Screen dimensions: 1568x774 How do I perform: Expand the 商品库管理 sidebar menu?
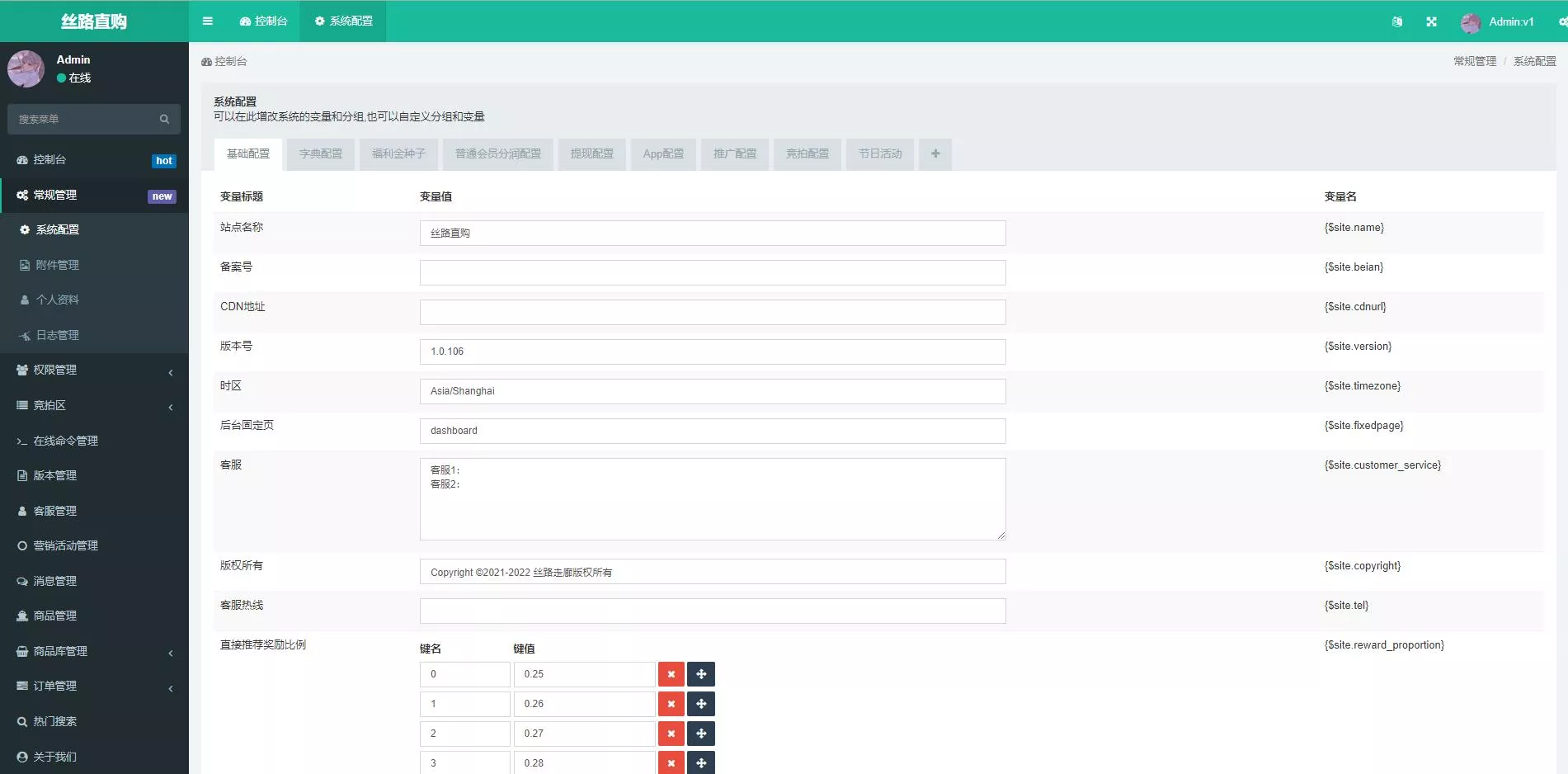94,652
